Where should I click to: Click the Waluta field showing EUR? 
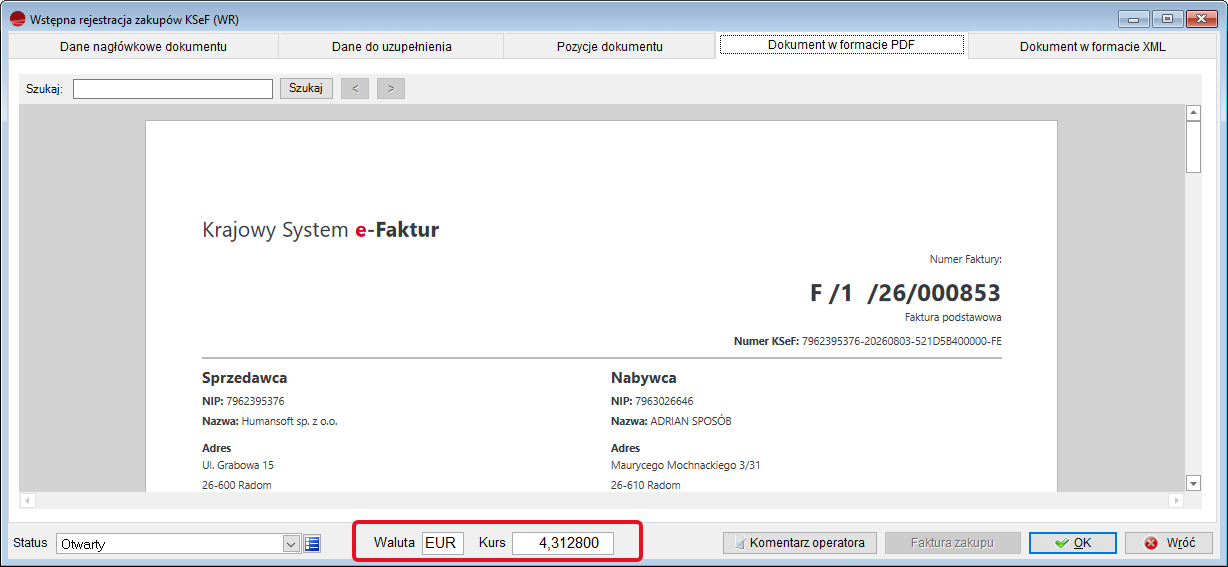(442, 543)
